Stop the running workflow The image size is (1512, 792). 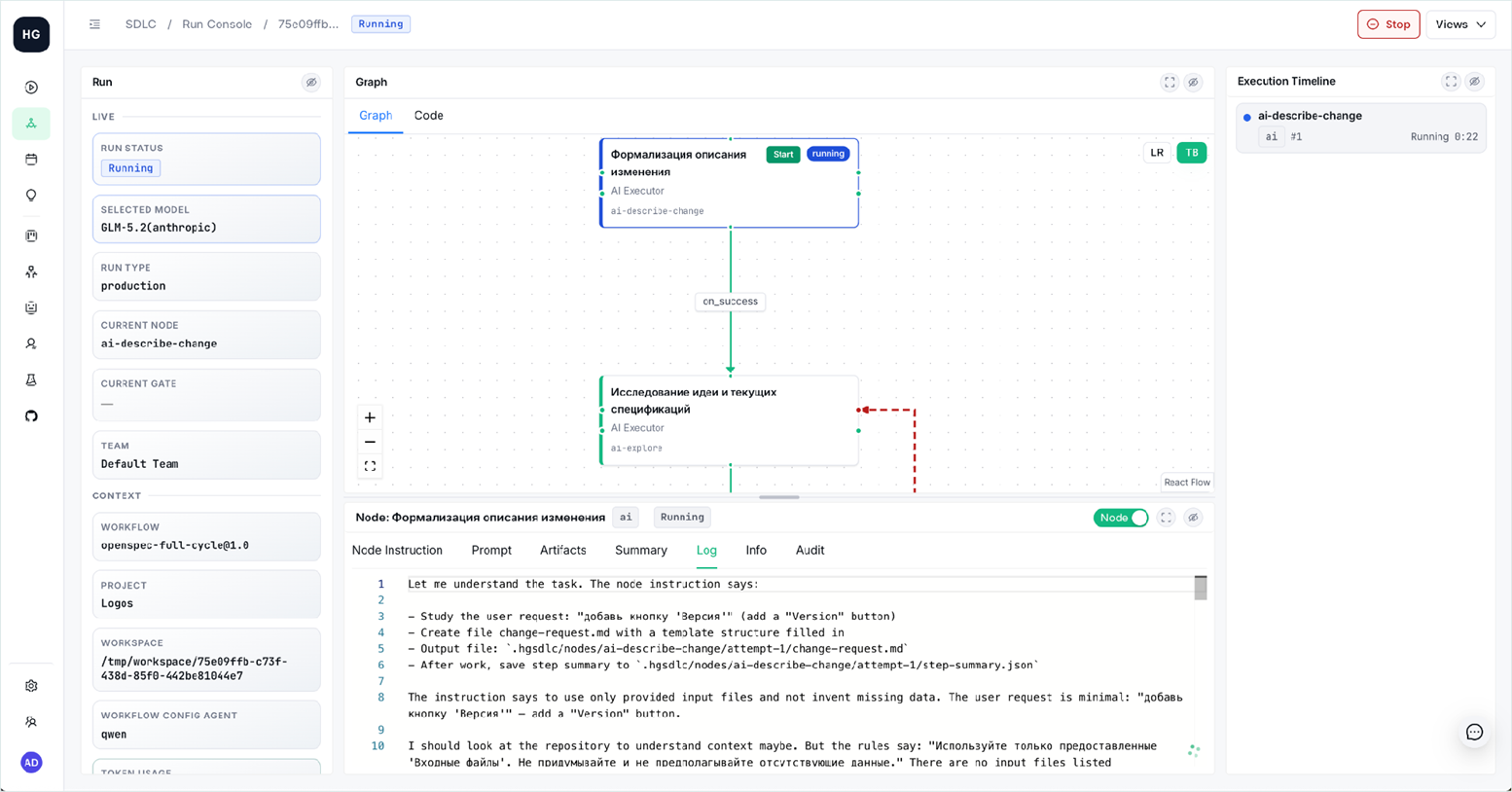tap(1388, 24)
